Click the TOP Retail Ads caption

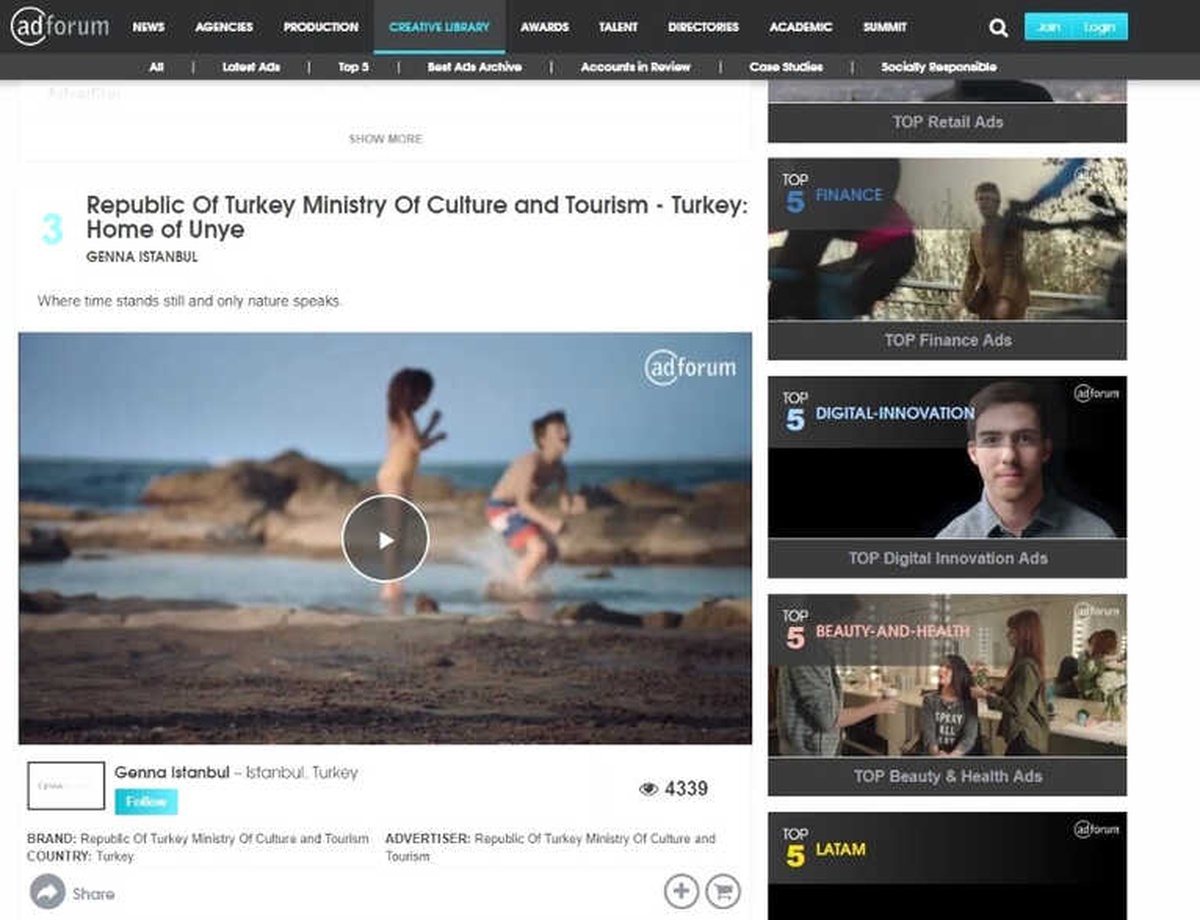coord(947,122)
